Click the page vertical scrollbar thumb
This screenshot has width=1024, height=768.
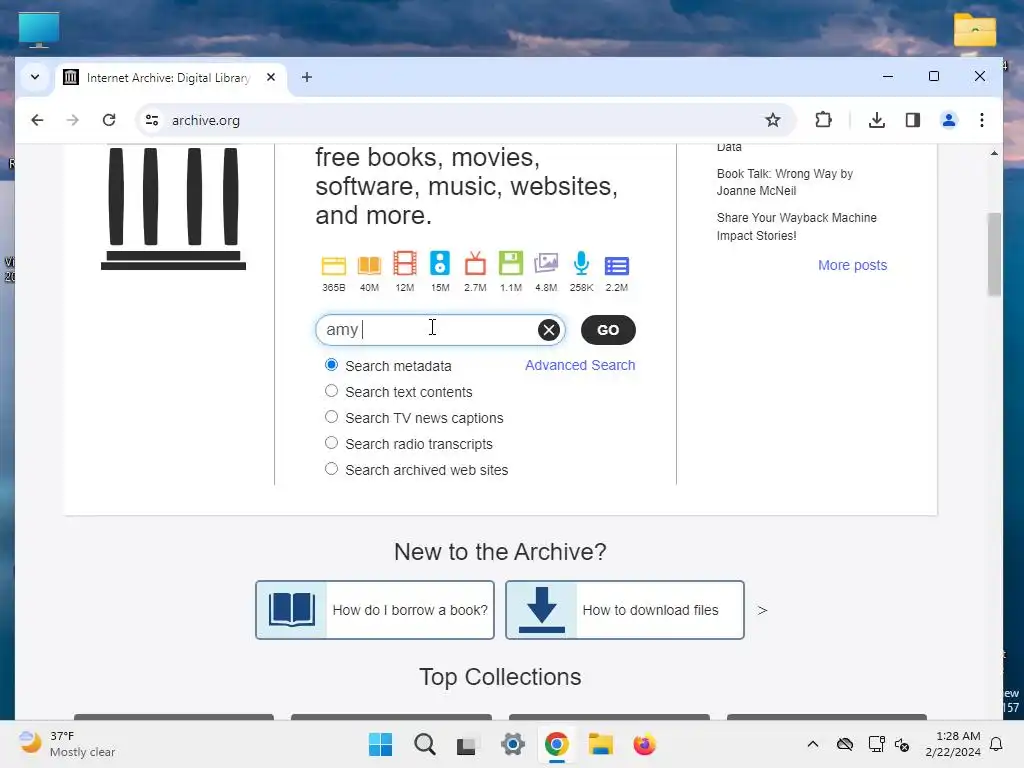point(994,254)
